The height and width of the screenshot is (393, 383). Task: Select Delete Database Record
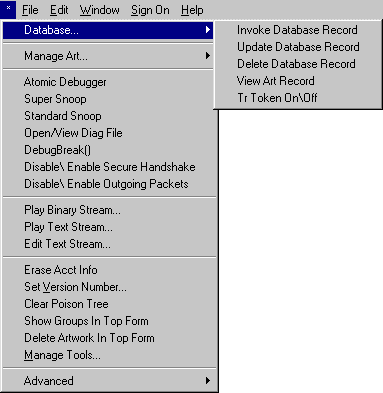[x=296, y=64]
